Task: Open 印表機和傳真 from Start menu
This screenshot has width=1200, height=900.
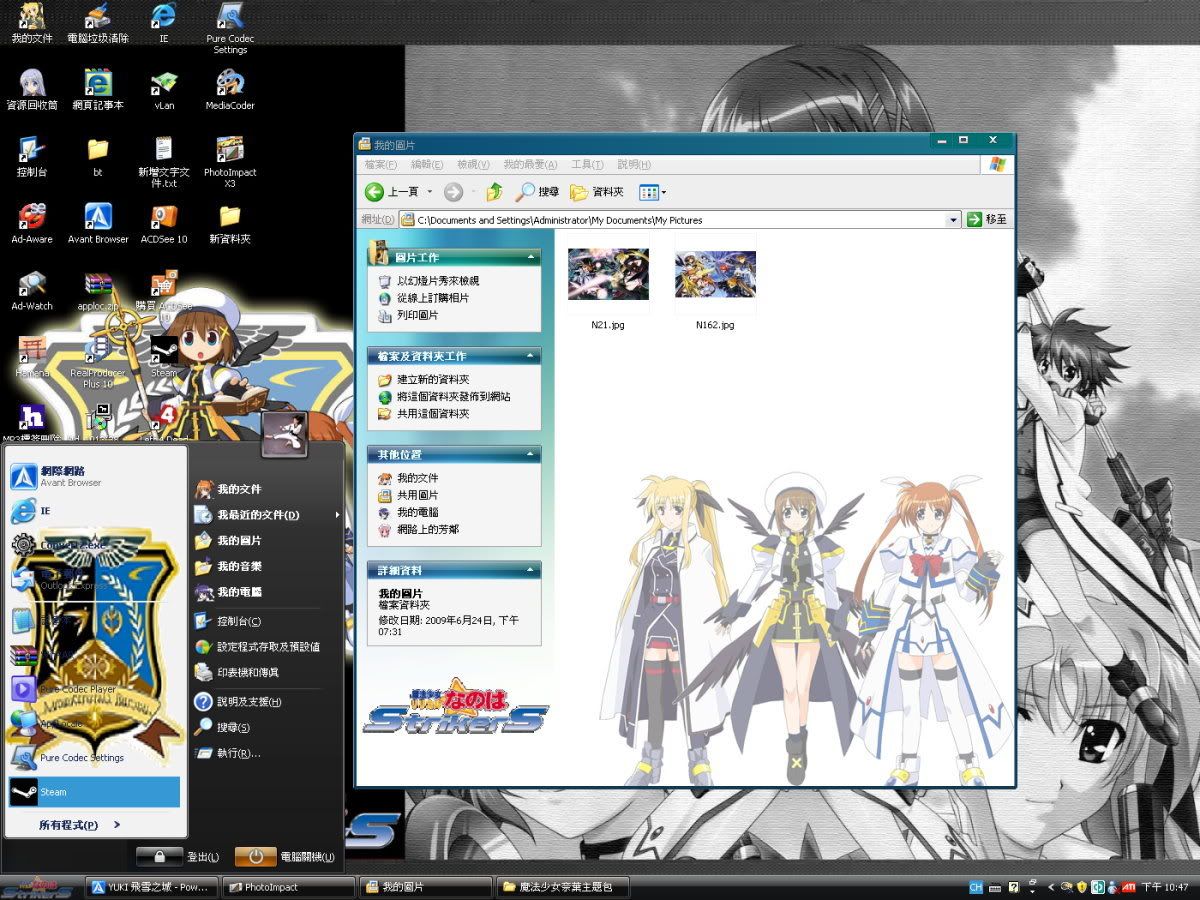Action: (x=237, y=672)
